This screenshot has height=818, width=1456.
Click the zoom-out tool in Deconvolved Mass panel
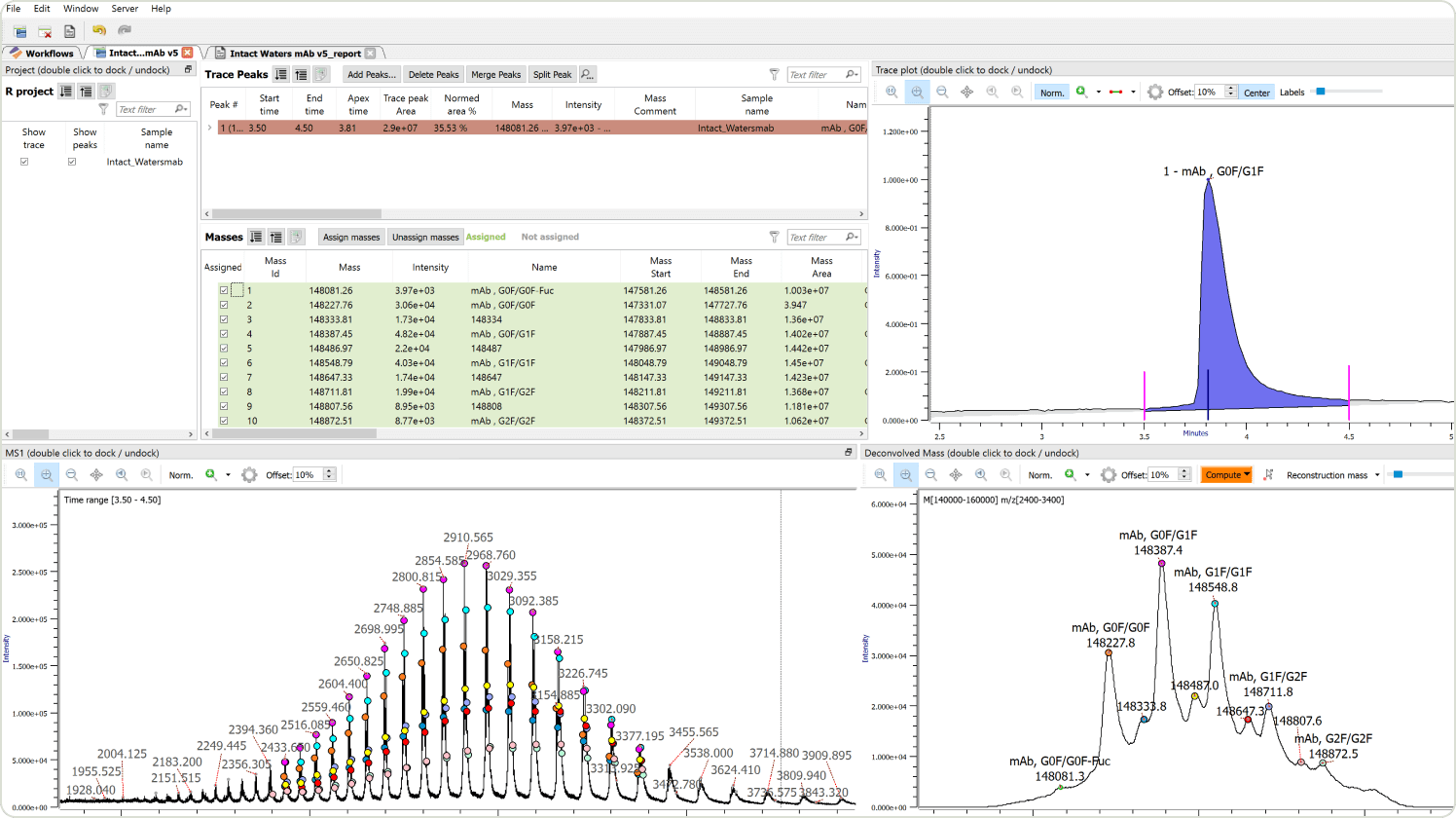[x=929, y=474]
